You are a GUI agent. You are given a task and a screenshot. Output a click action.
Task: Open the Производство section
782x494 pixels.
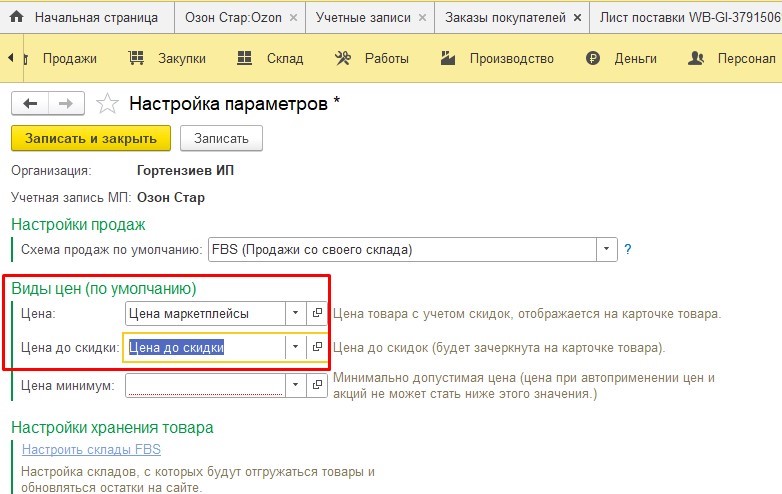(512, 58)
